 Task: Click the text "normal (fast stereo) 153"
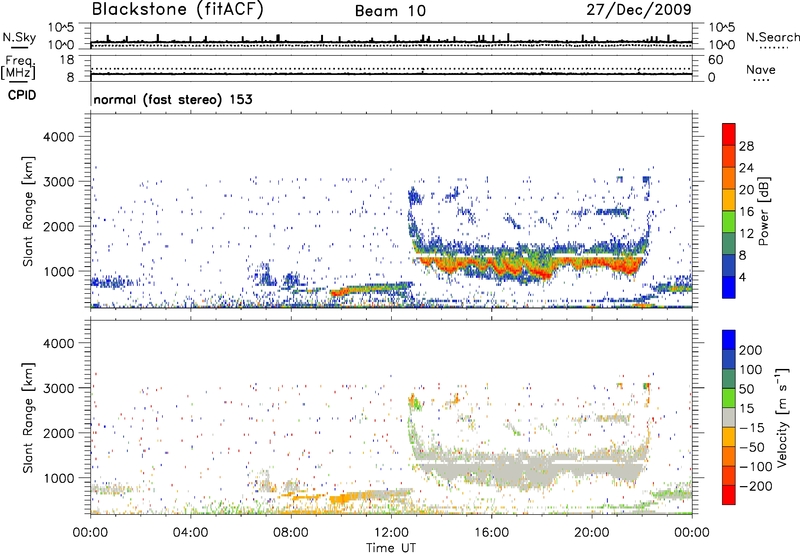(173, 99)
